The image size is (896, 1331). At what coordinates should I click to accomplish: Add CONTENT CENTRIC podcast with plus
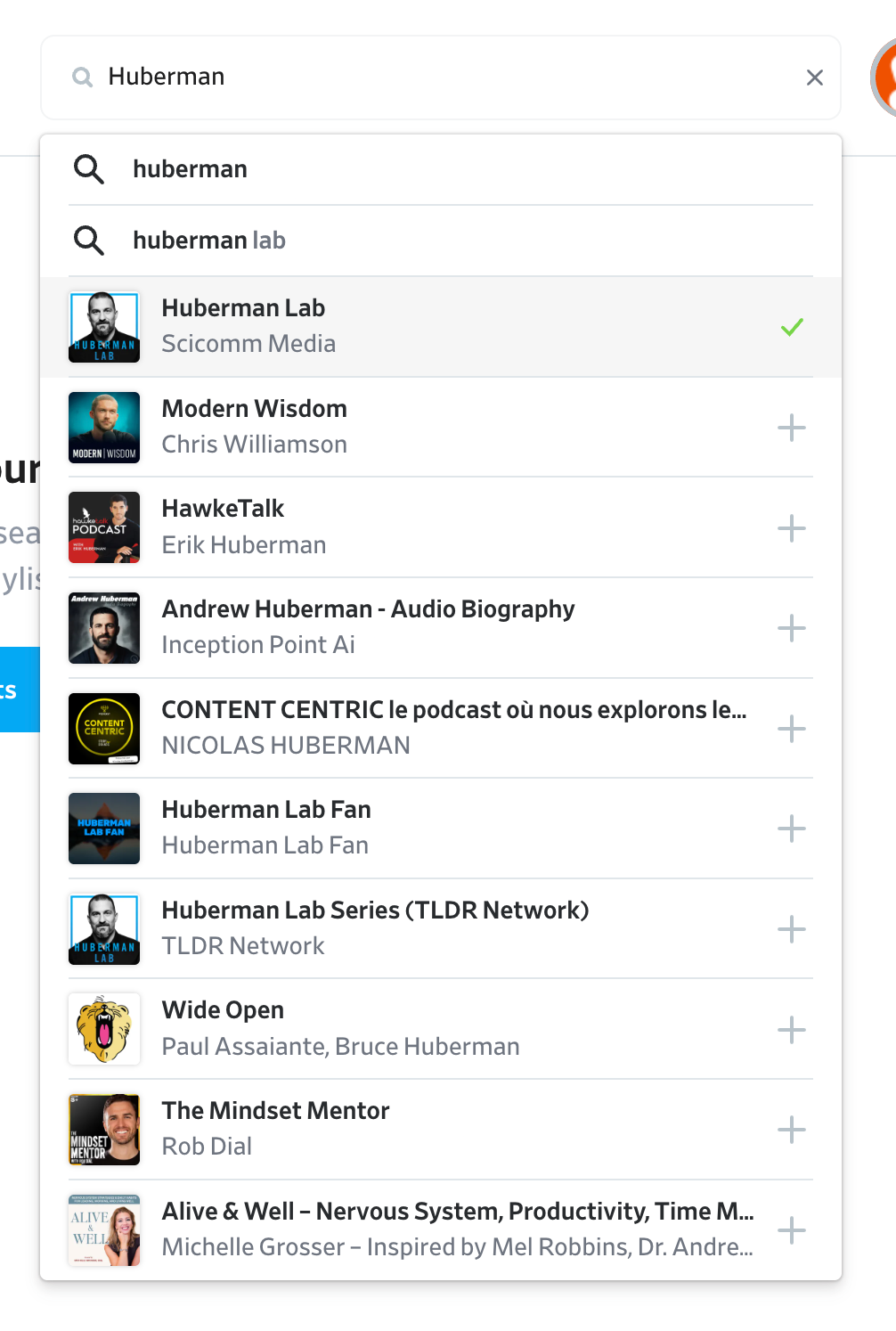[x=792, y=729]
